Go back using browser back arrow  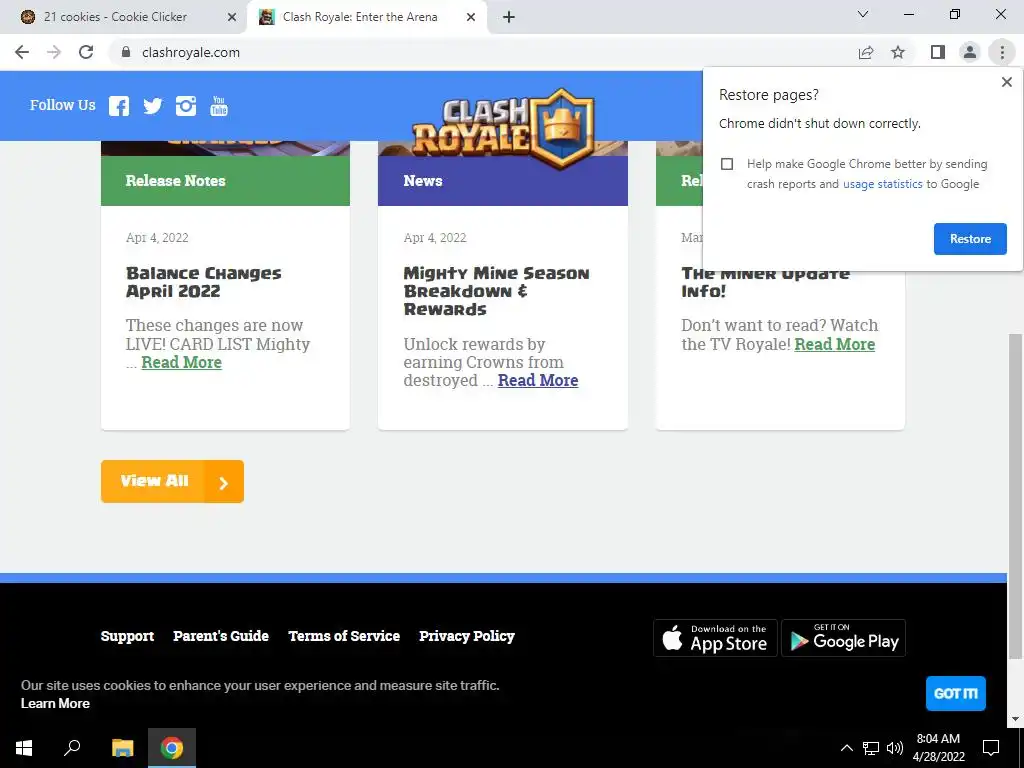(x=22, y=52)
